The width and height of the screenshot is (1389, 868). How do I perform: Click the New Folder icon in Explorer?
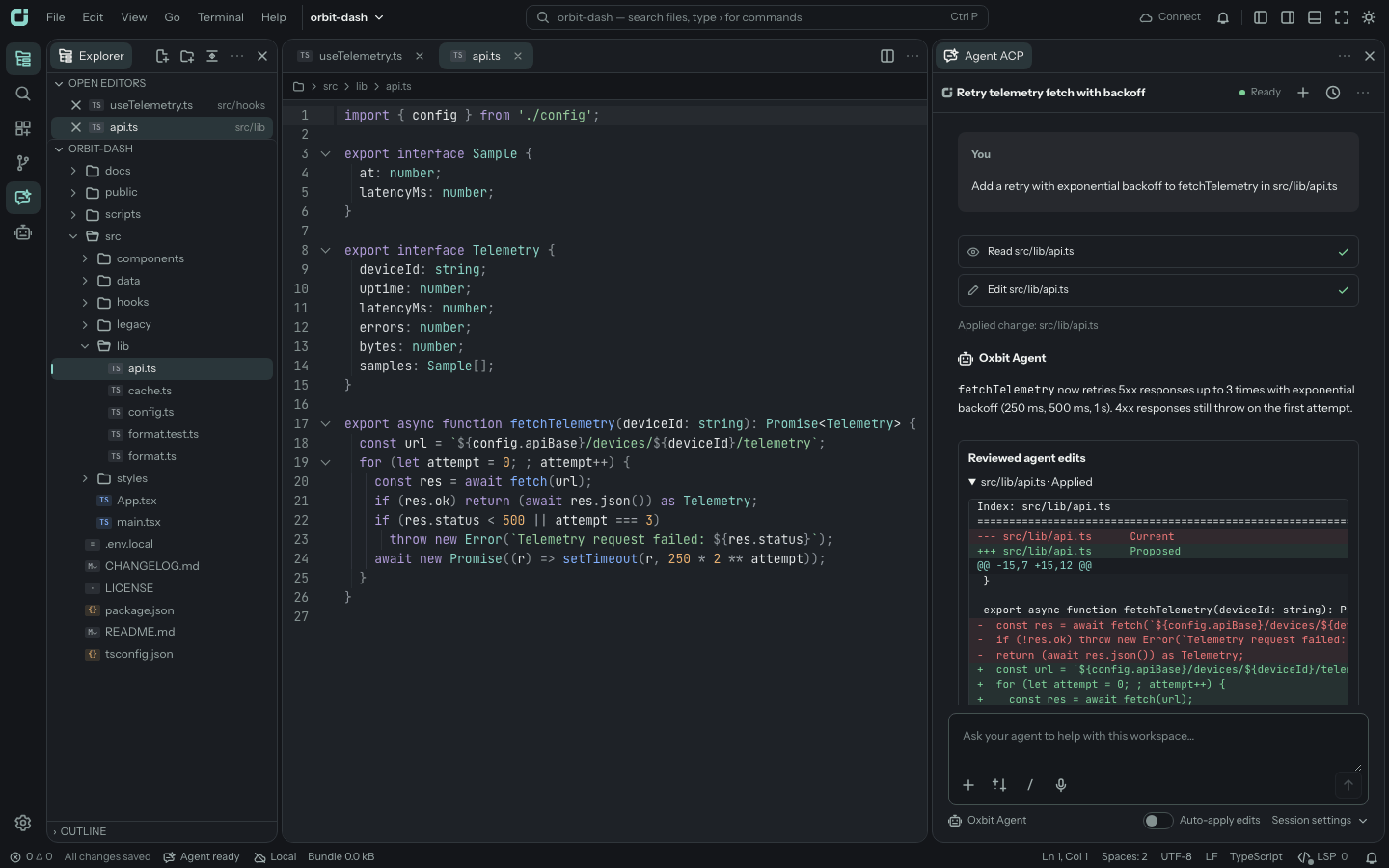[x=187, y=56]
